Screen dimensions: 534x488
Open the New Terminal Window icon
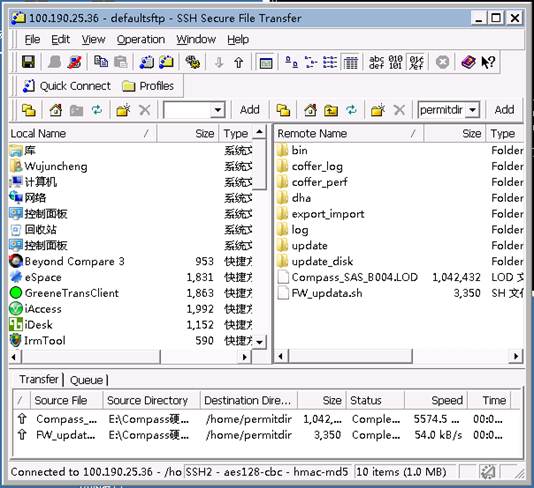click(147, 62)
